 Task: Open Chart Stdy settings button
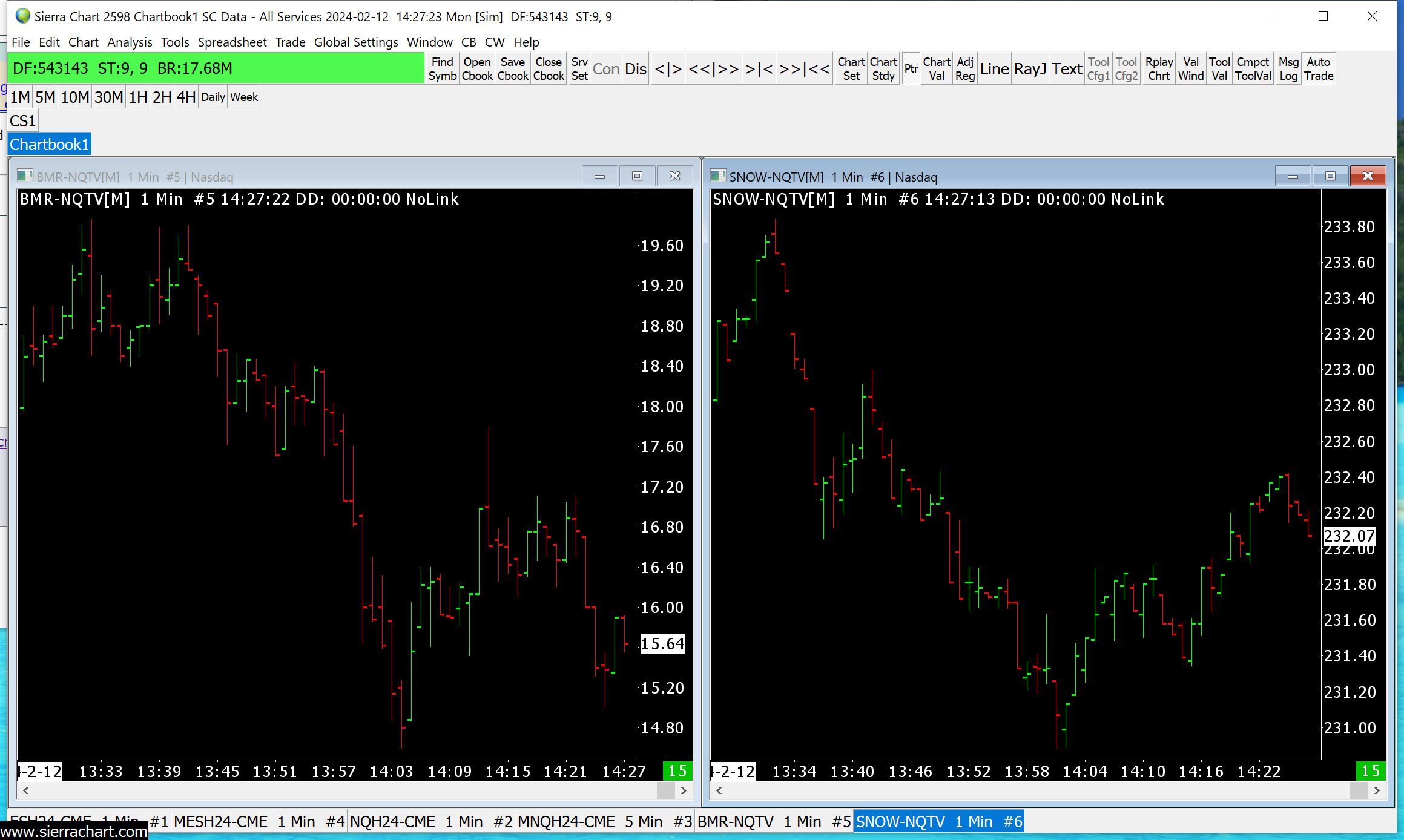tap(883, 68)
